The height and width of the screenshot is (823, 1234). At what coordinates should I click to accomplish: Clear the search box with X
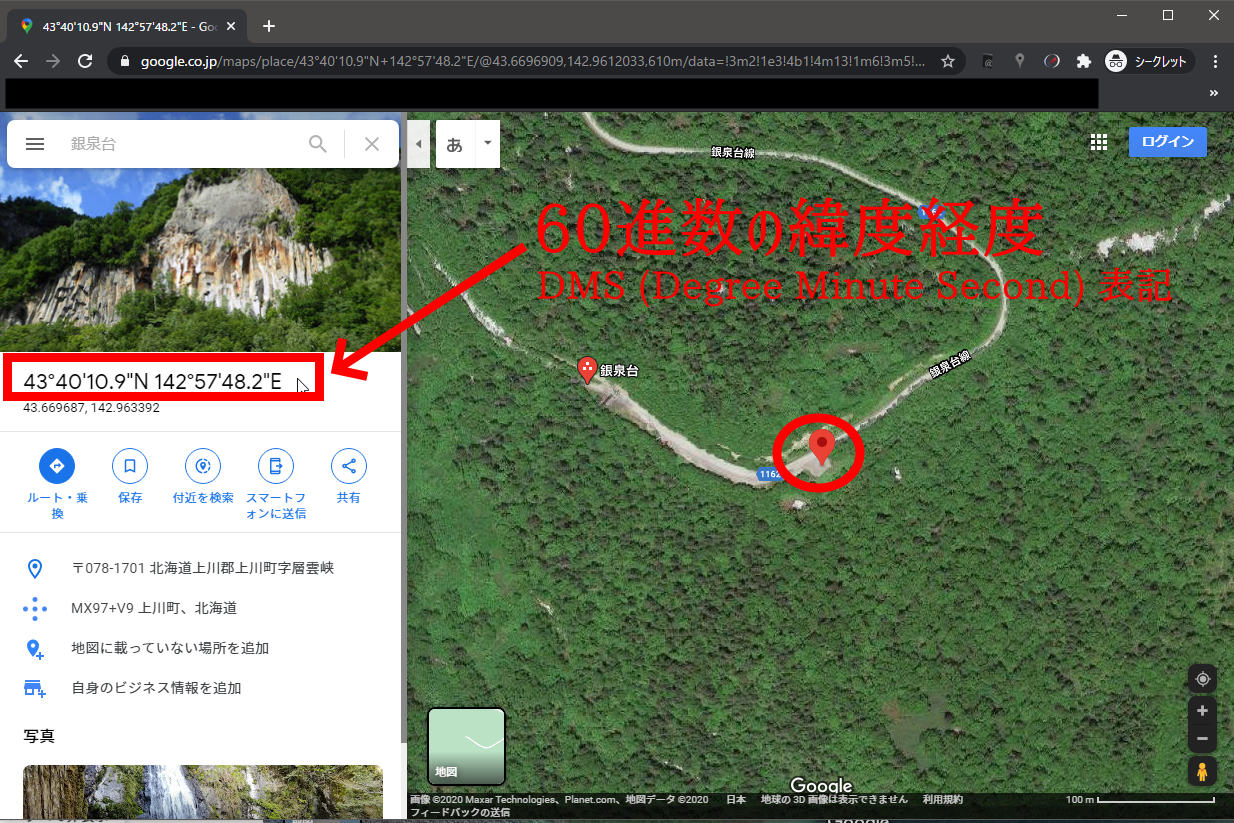click(x=372, y=144)
